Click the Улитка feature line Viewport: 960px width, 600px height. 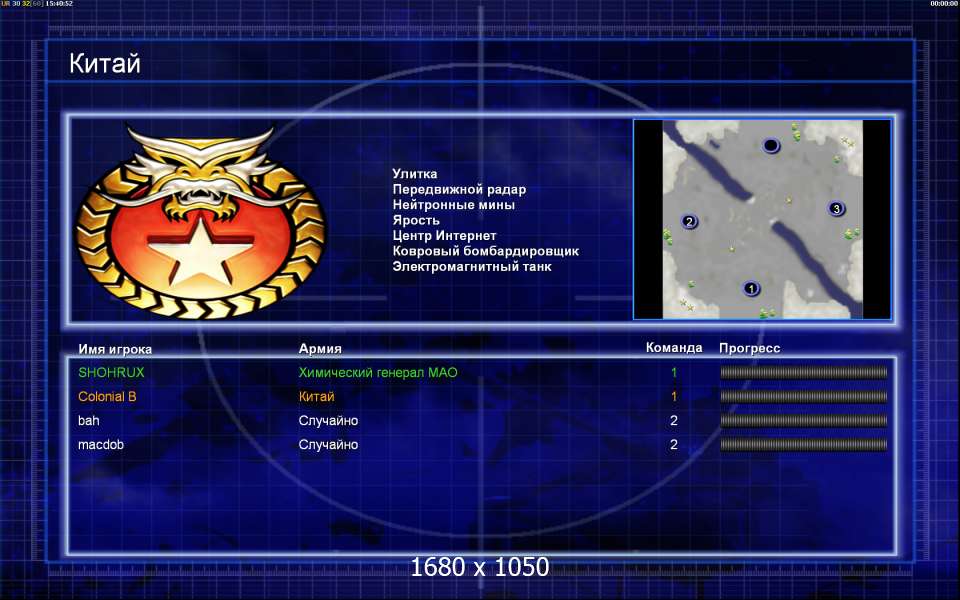414,174
